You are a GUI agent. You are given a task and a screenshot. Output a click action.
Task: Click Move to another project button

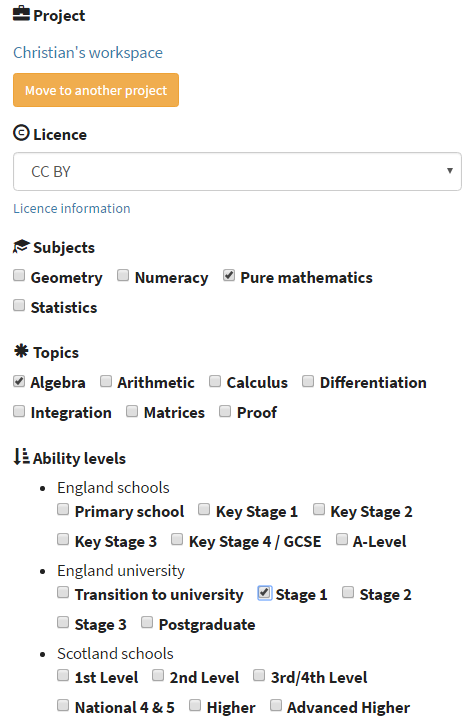(x=96, y=90)
